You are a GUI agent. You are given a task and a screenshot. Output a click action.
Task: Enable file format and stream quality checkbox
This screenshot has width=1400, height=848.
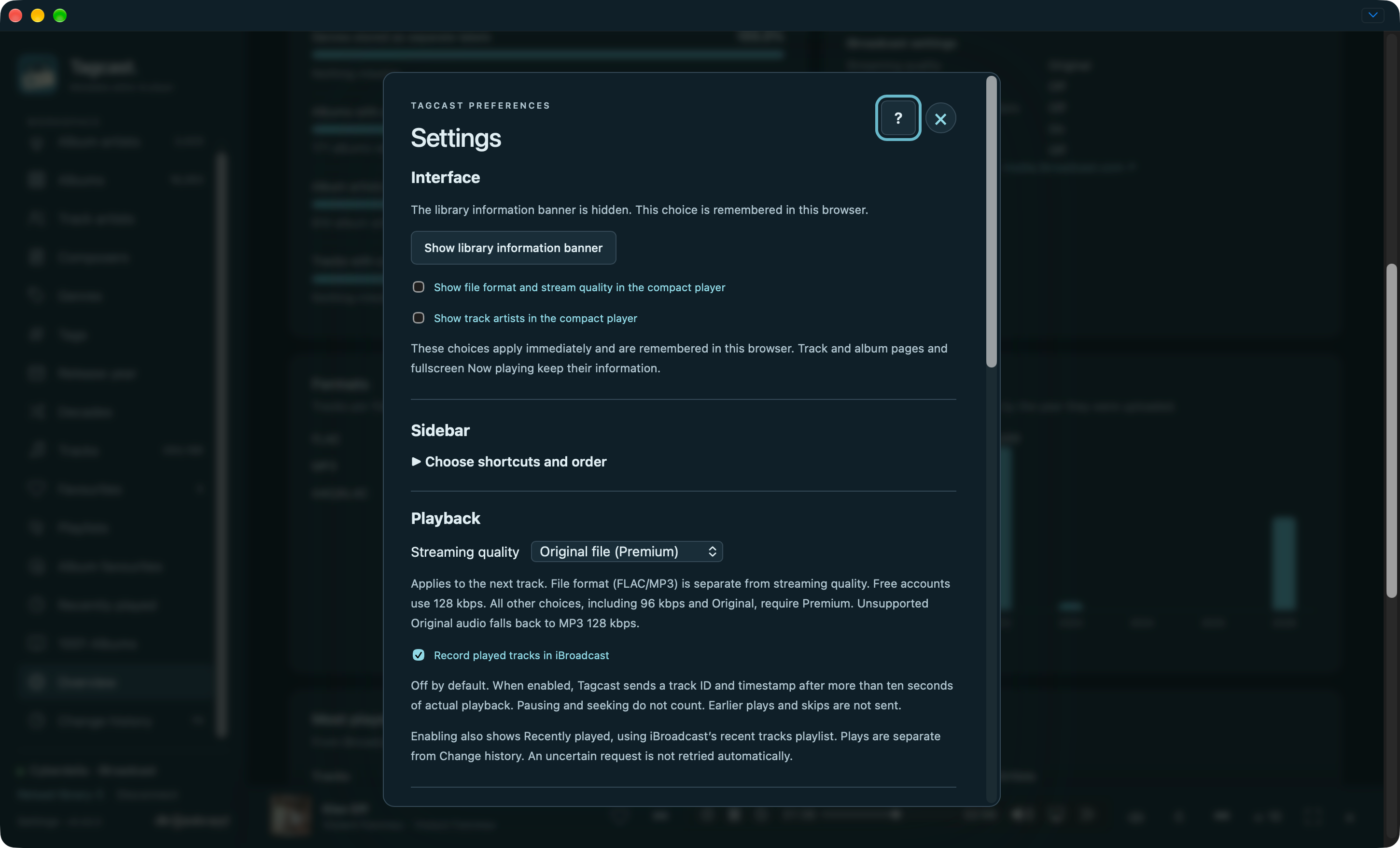coord(418,287)
